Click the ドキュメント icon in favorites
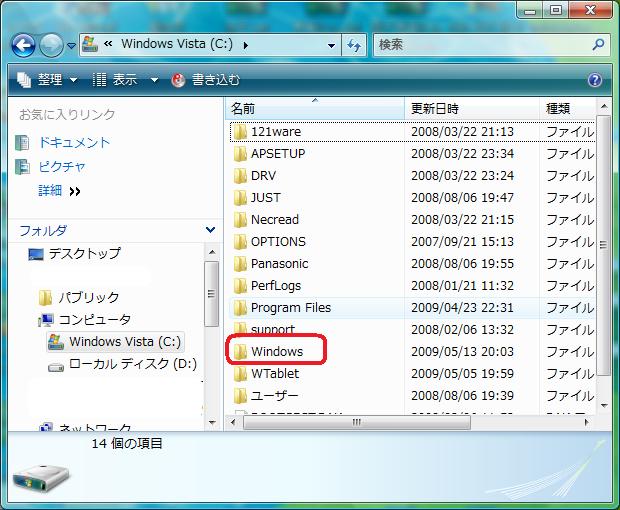Screen dimensions: 620x510 tap(22, 143)
